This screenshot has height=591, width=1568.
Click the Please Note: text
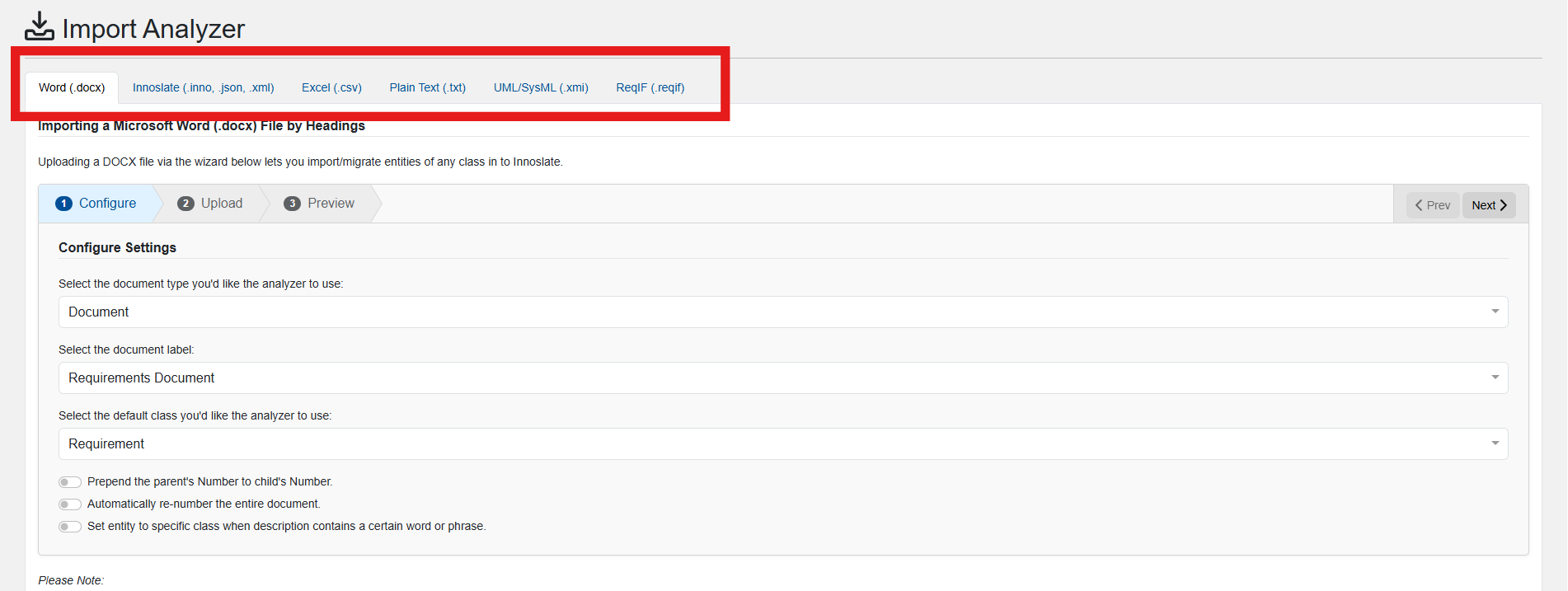coord(71,580)
